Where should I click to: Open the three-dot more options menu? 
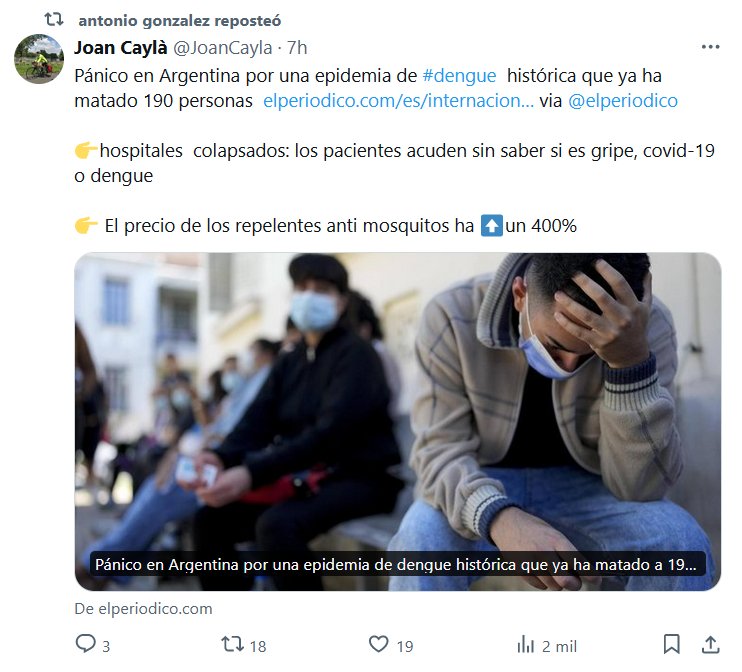coord(710,47)
